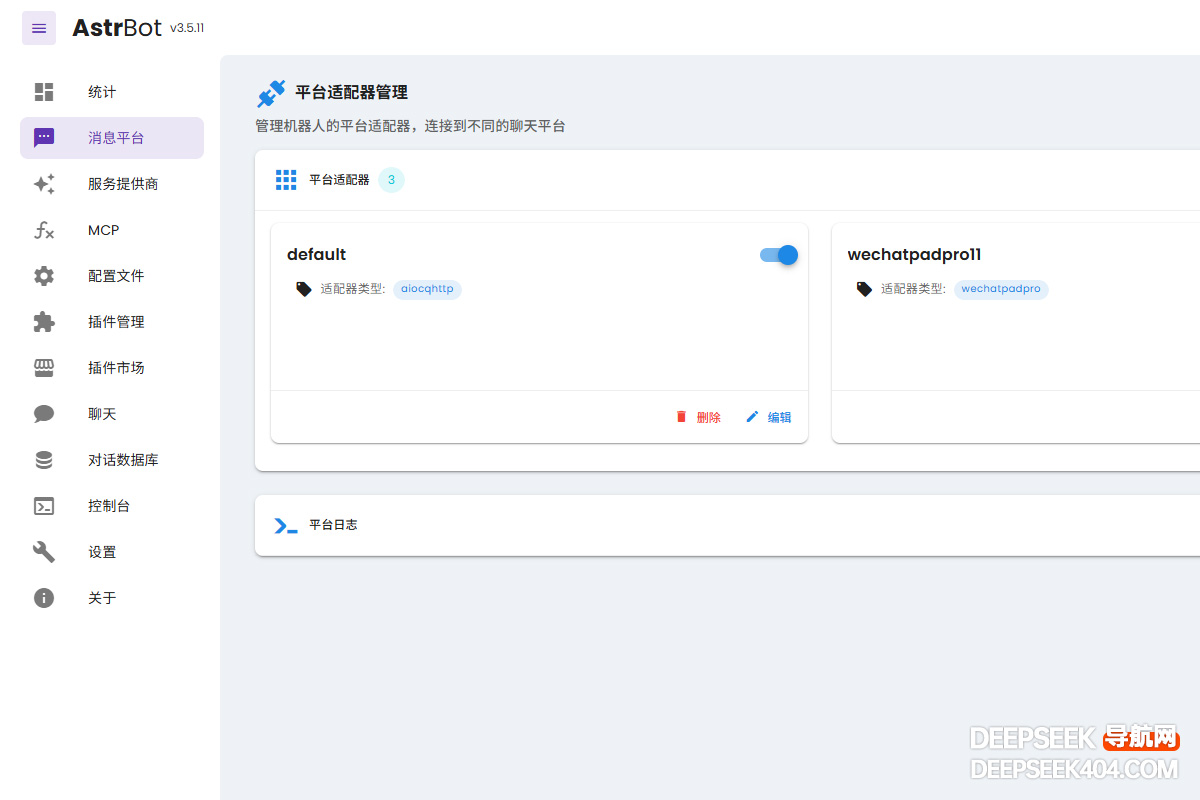Open 服务提供商 in the sidebar

pos(112,184)
